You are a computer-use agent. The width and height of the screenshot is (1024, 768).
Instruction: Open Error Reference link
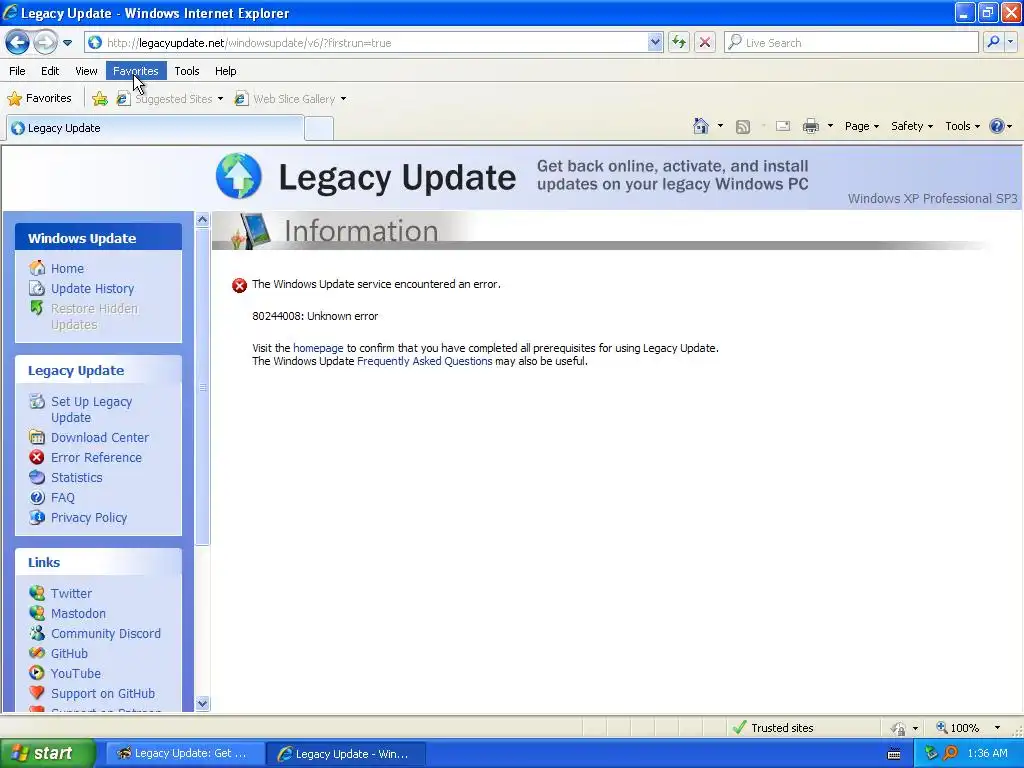(96, 458)
